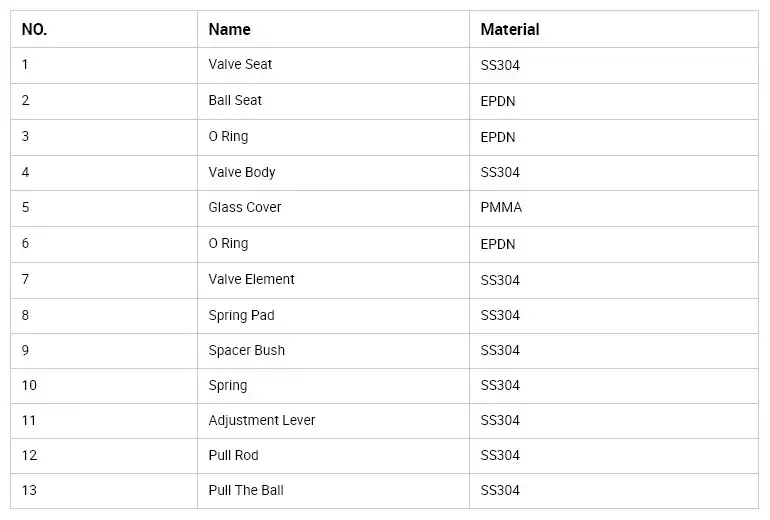770x520 pixels.
Task: Select the "Spacer Bush" cell
Action: (246, 351)
